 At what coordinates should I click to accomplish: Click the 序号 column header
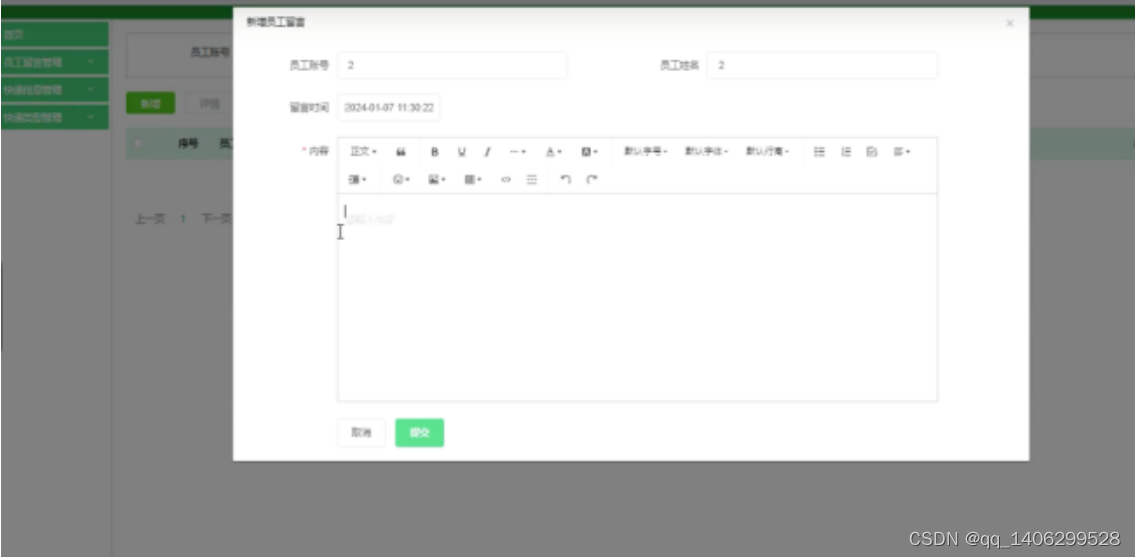[x=188, y=144]
